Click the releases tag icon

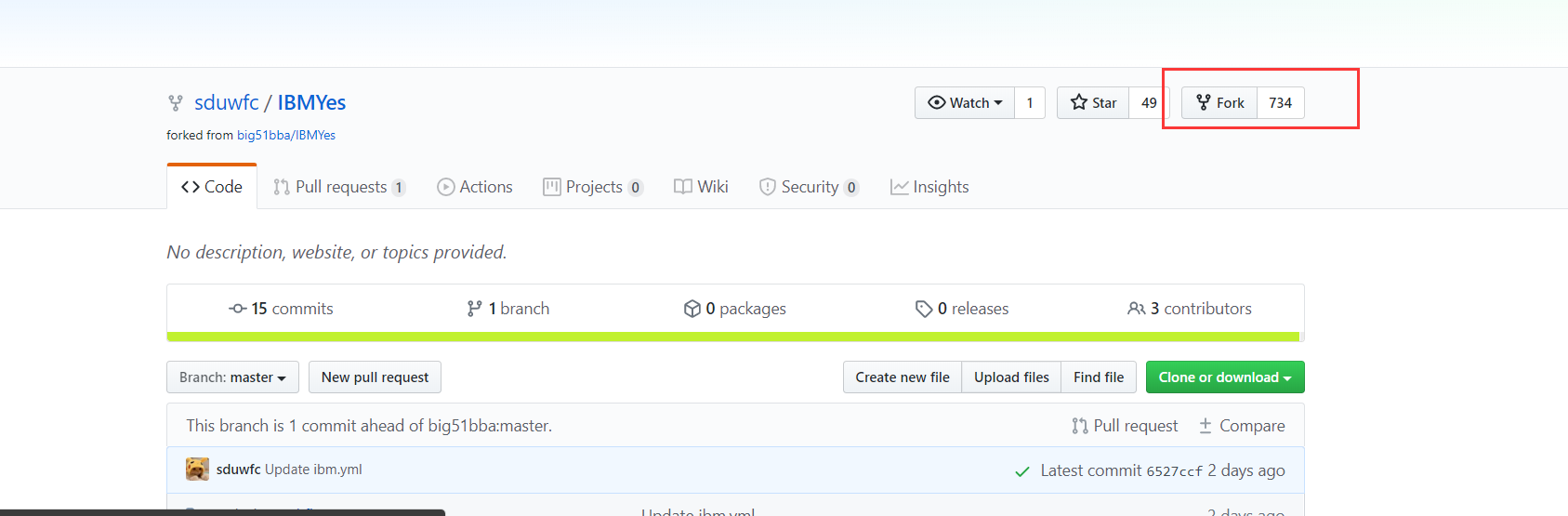tap(923, 309)
